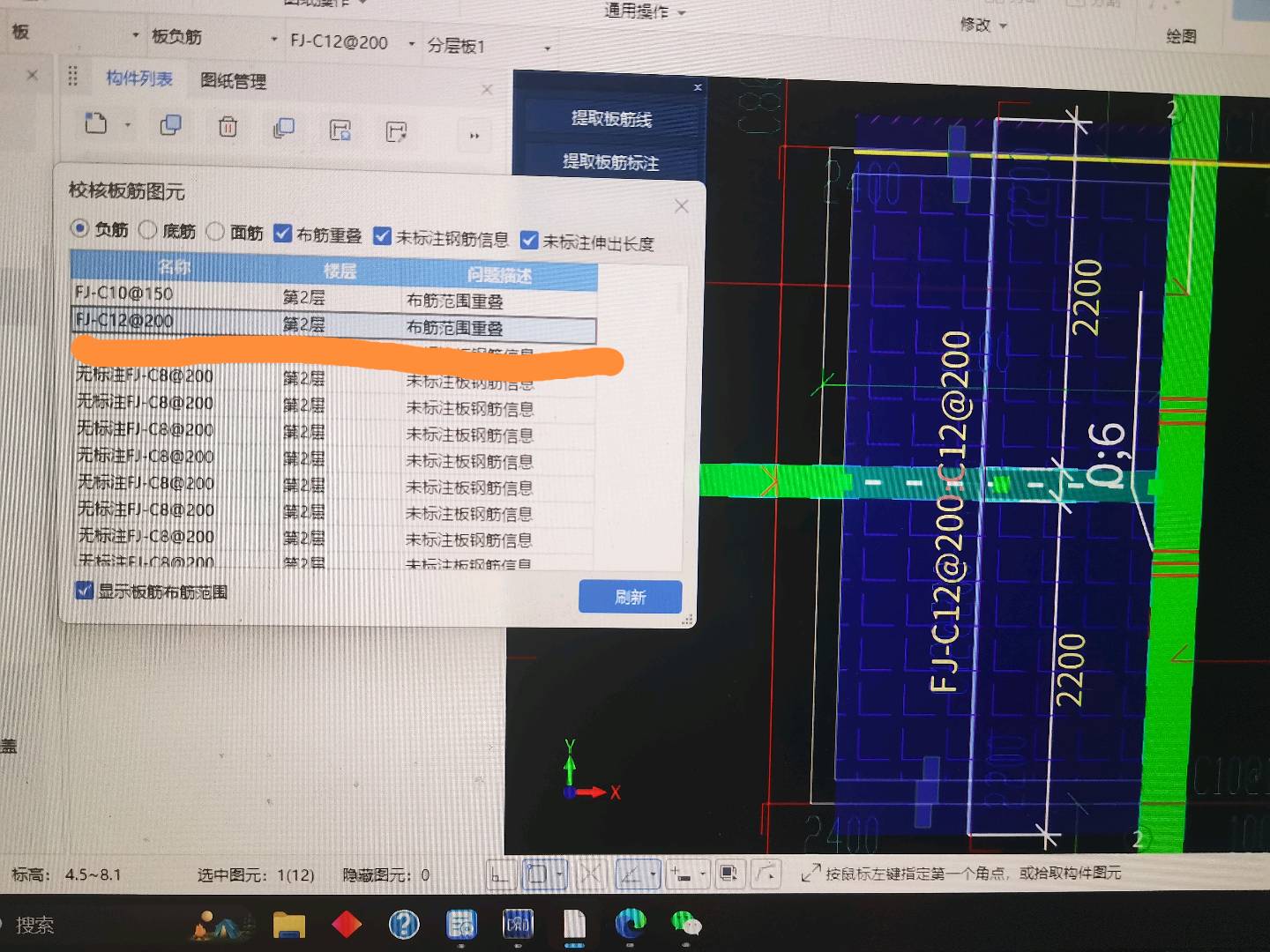Open the white document app on taskbar
The height and width of the screenshot is (952, 1270).
pos(574,924)
